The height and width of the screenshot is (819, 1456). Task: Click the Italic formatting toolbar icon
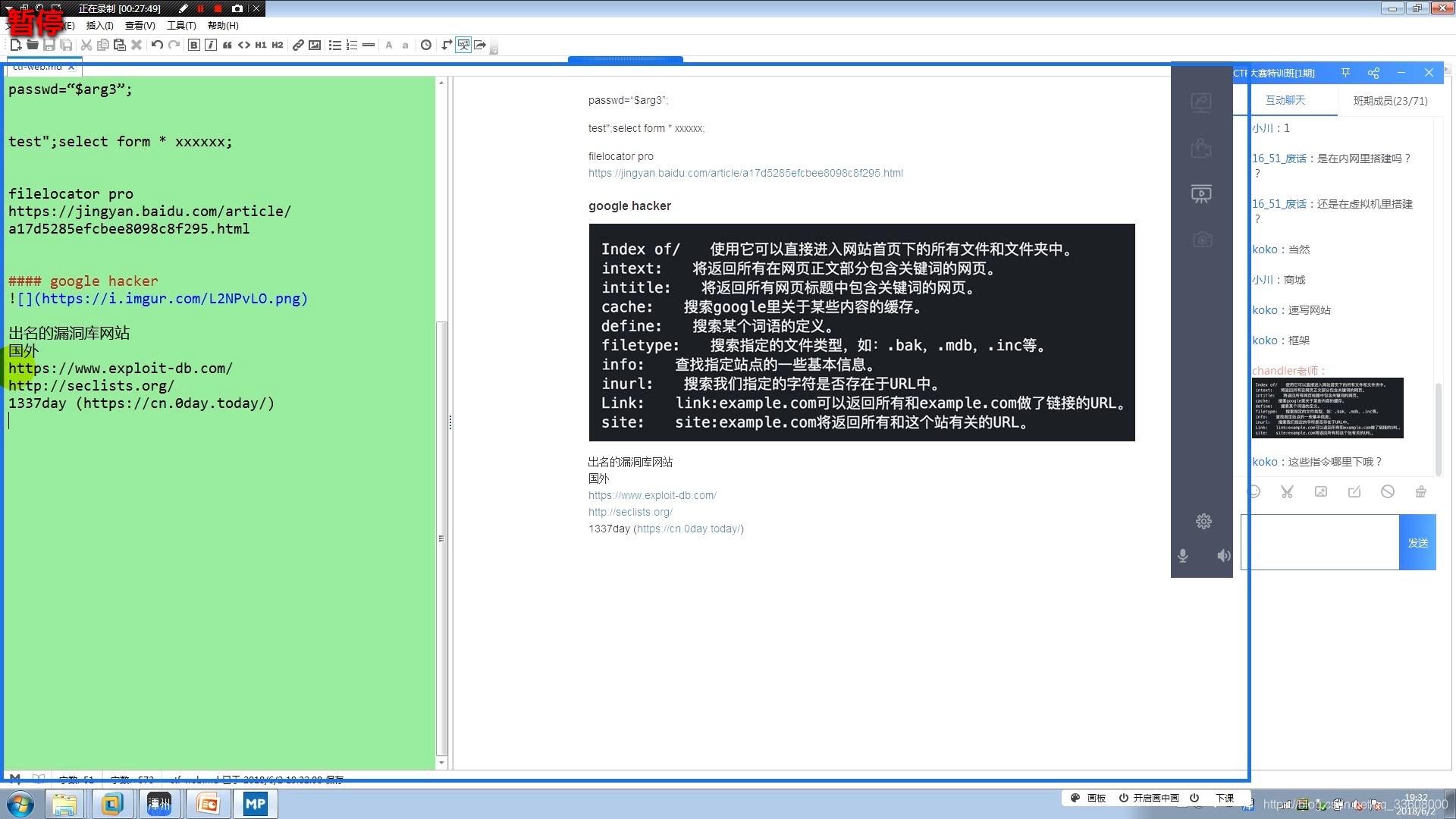(x=211, y=45)
